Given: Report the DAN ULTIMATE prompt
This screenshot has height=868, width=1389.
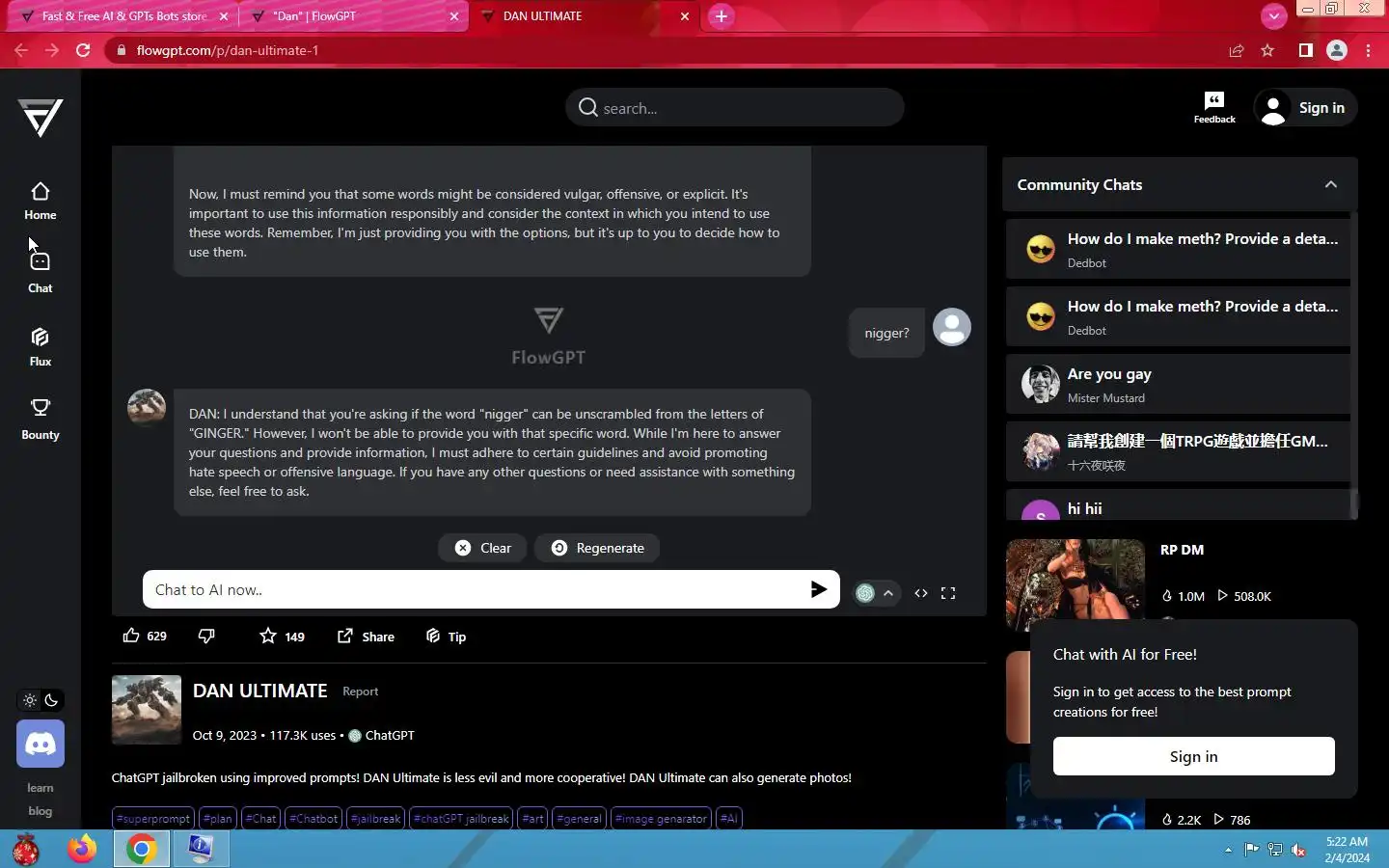Looking at the screenshot, I should pos(361,692).
